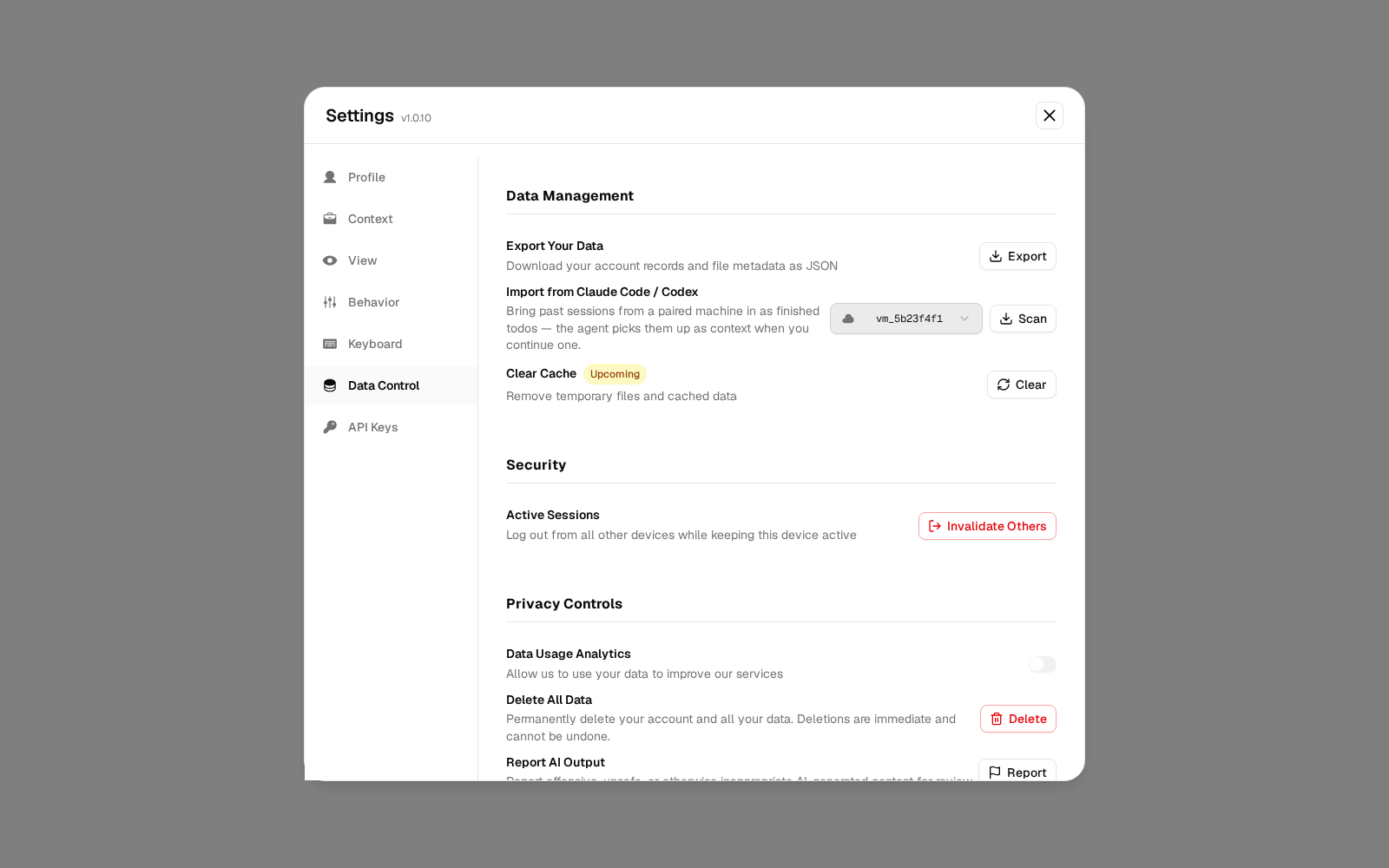Image resolution: width=1389 pixels, height=868 pixels.
Task: Click the Profile person icon
Action: (x=330, y=177)
